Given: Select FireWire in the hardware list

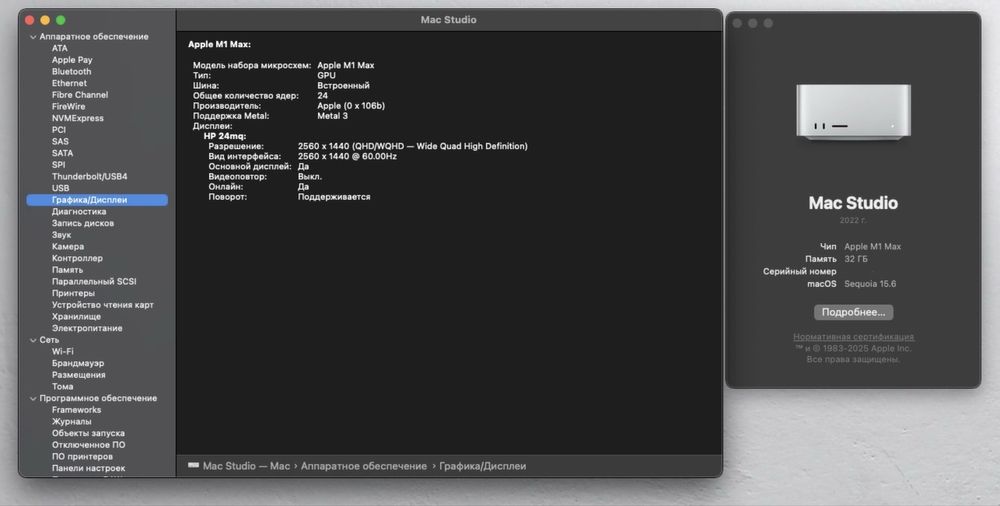Looking at the screenshot, I should pyautogui.click(x=68, y=107).
